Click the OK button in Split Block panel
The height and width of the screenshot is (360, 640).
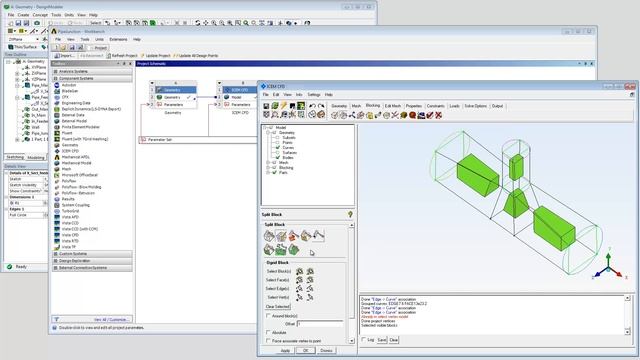tap(305, 351)
